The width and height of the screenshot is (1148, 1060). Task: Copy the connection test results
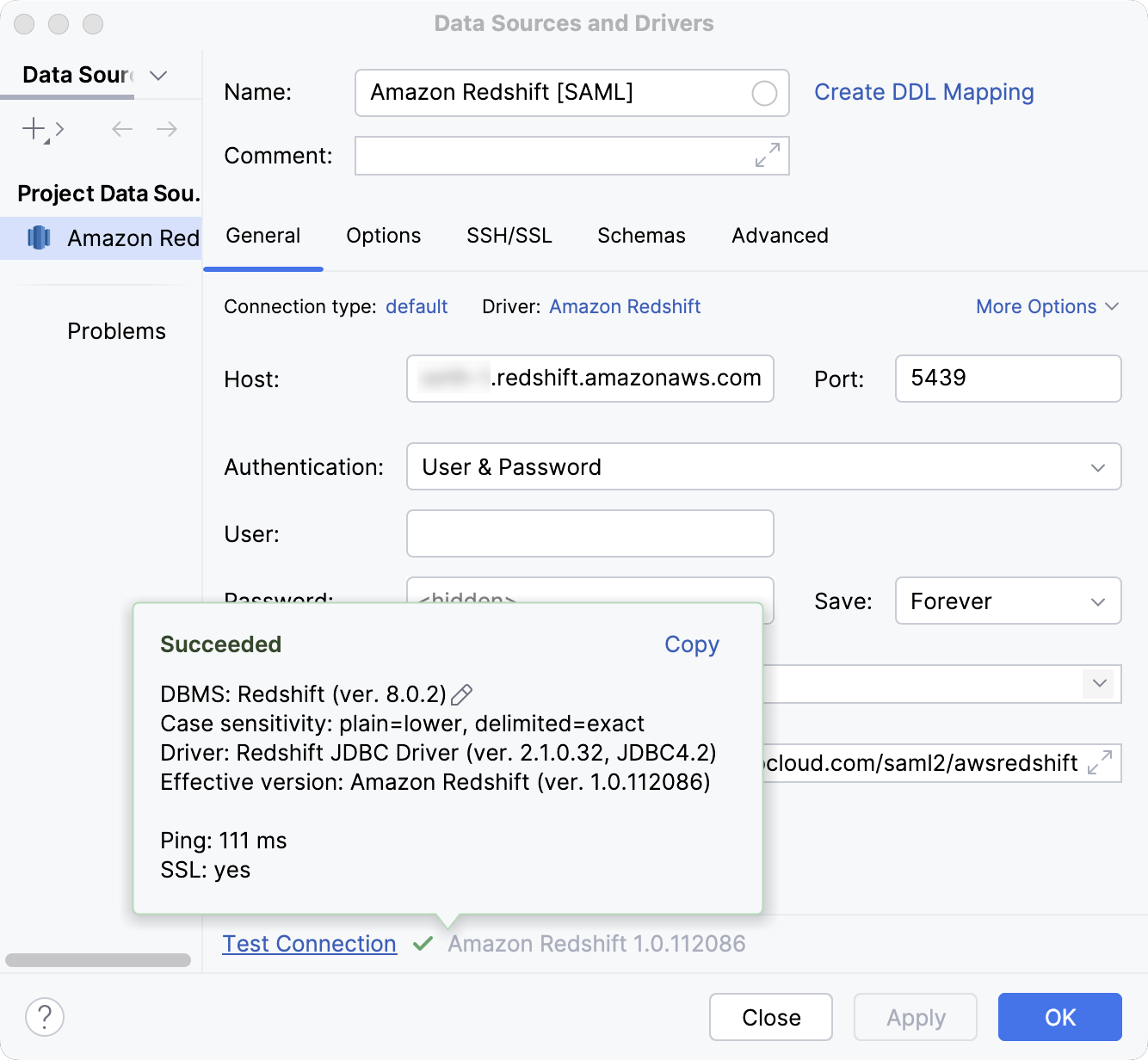click(691, 644)
